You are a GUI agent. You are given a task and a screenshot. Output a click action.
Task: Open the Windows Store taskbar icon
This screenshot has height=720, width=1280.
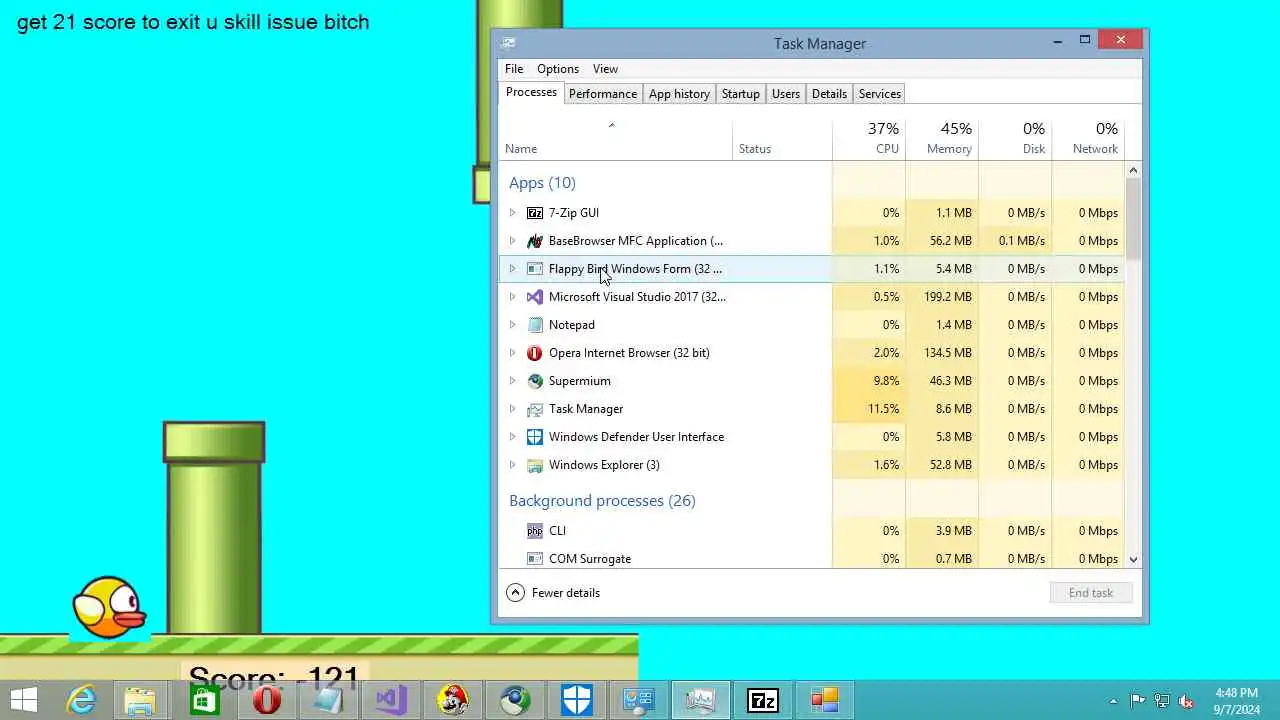tap(204, 700)
